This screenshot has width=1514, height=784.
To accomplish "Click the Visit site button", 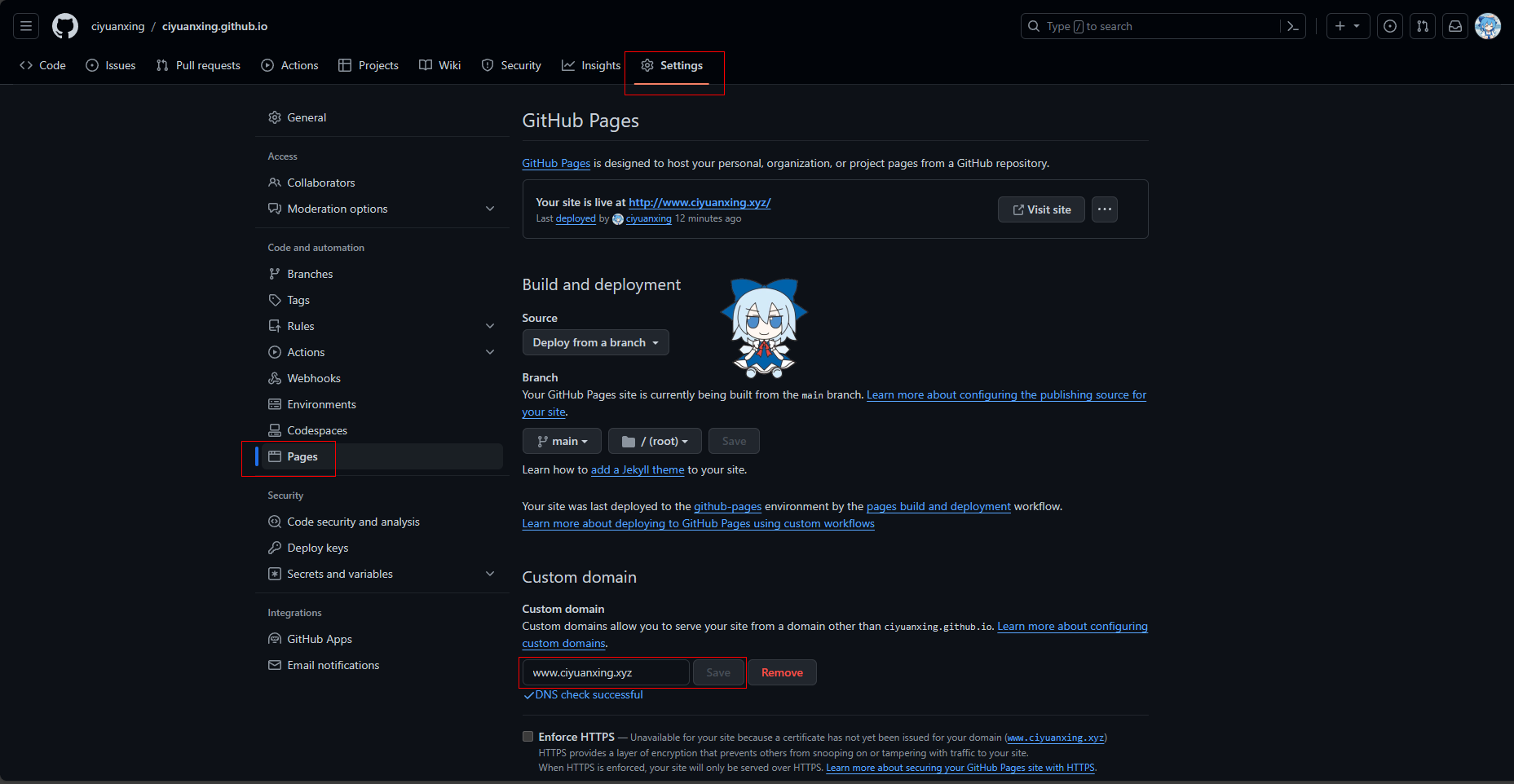I will tap(1041, 209).
